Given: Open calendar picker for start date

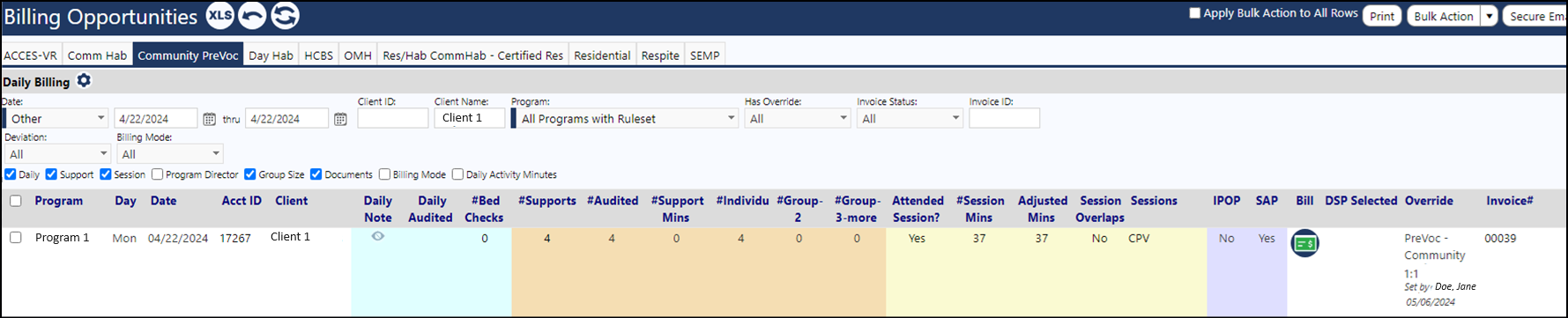Looking at the screenshot, I should pos(209,119).
